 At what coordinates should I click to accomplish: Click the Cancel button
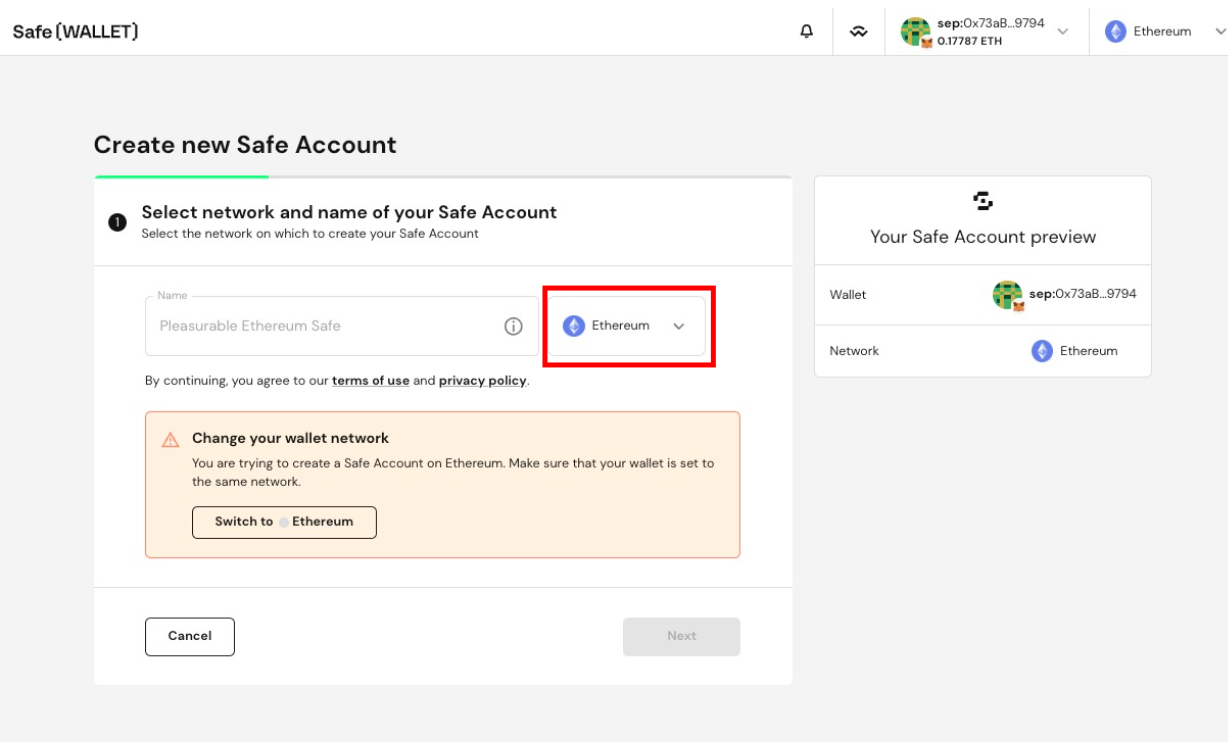[x=190, y=636]
